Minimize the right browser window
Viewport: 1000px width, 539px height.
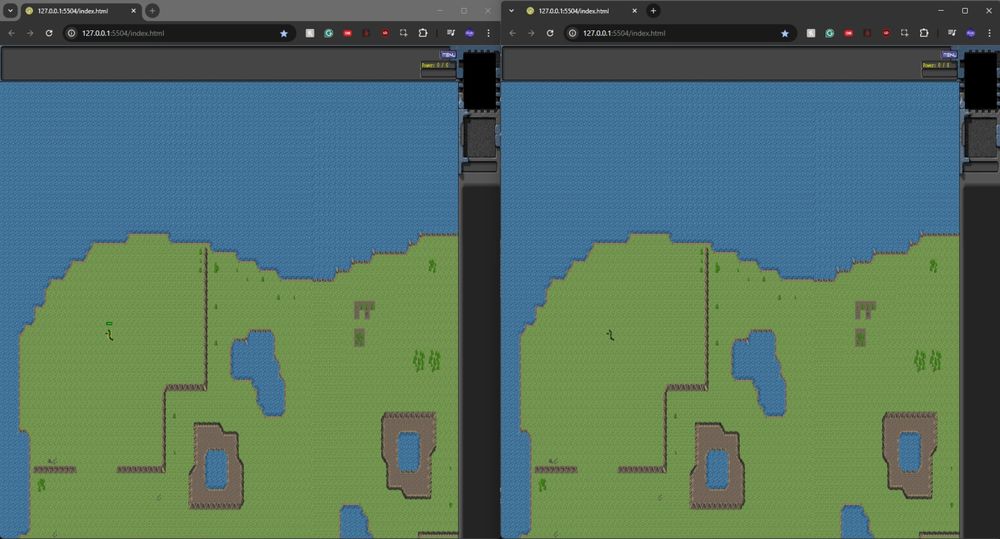click(941, 11)
